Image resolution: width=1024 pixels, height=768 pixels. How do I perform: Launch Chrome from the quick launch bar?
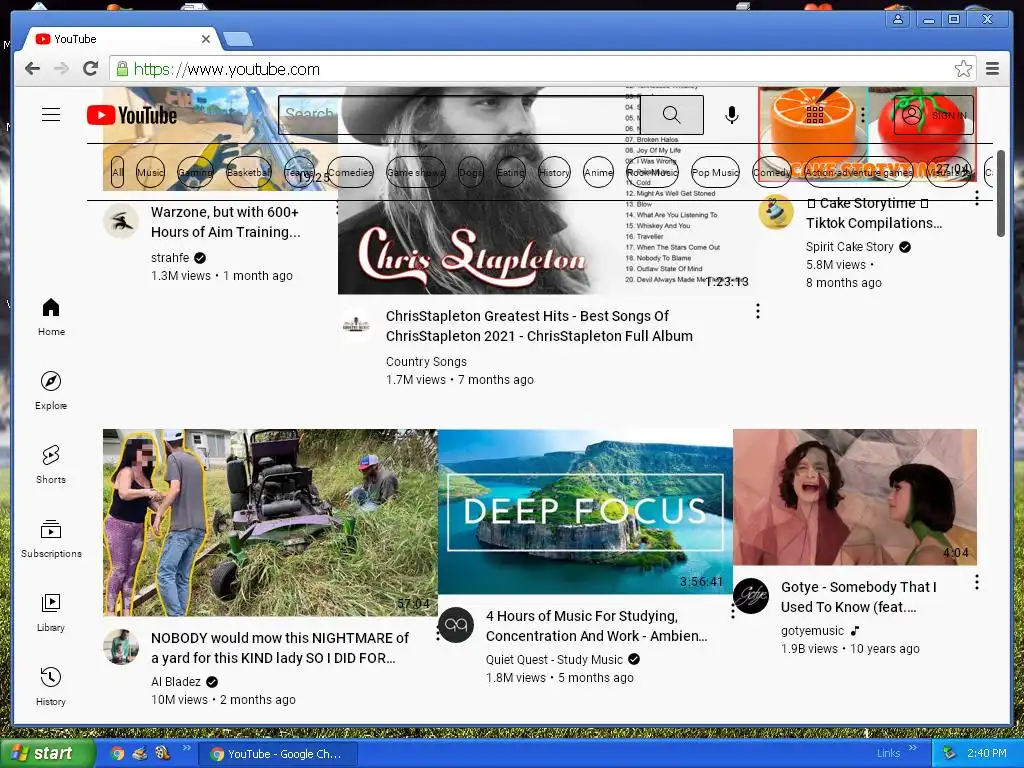118,753
